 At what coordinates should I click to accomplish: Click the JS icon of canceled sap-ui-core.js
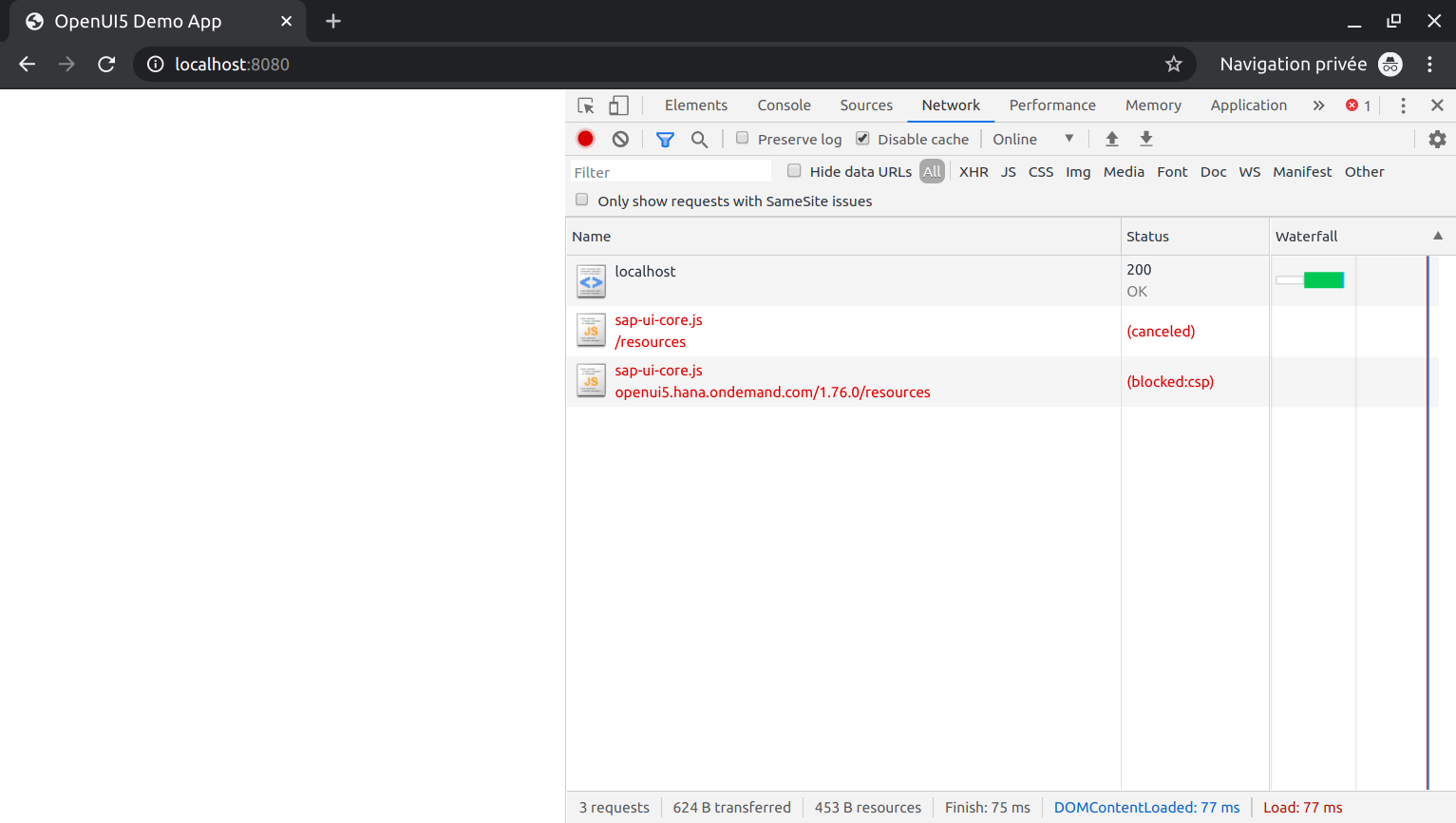coord(591,331)
